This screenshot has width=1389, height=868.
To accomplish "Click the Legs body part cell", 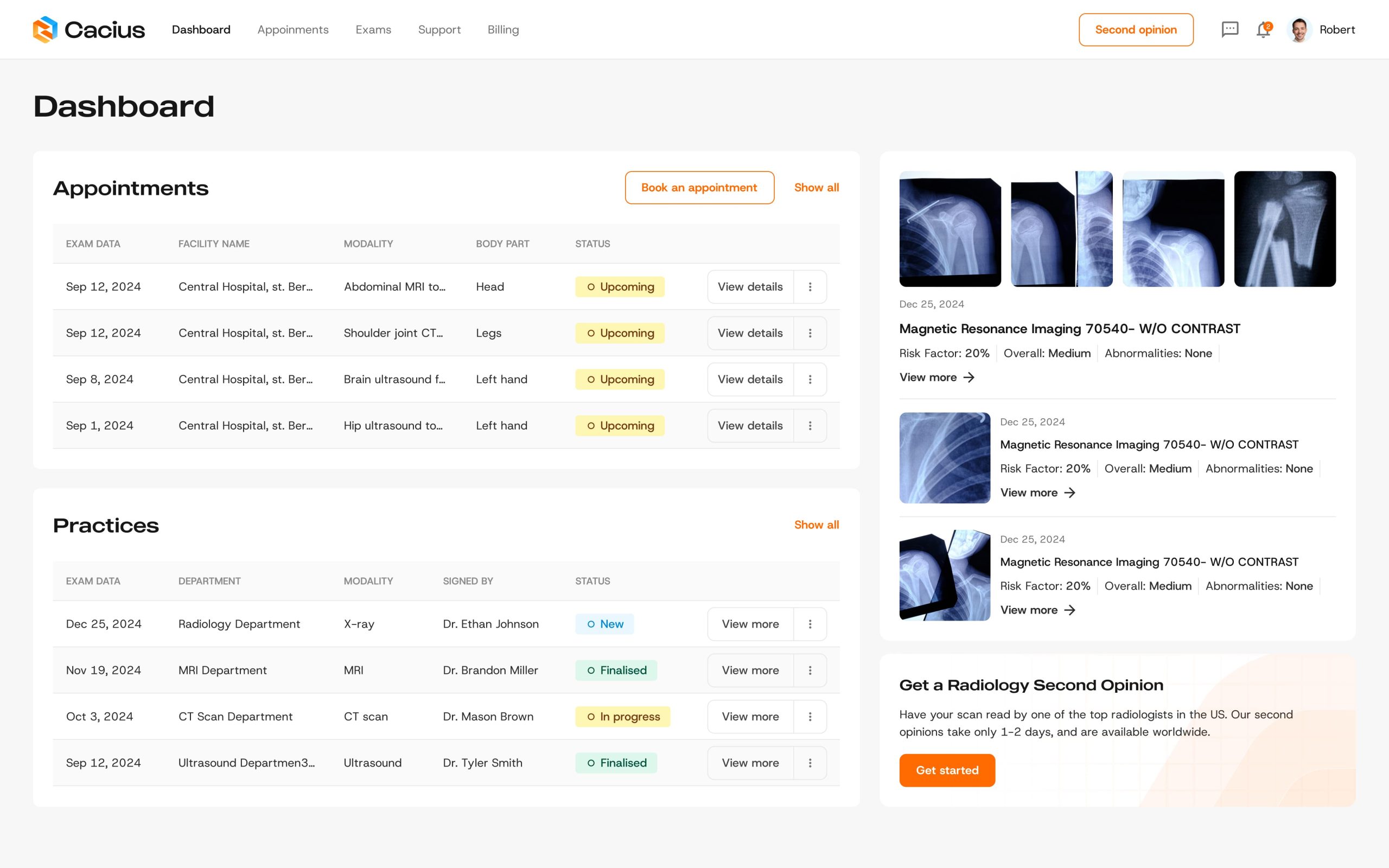I will point(488,333).
